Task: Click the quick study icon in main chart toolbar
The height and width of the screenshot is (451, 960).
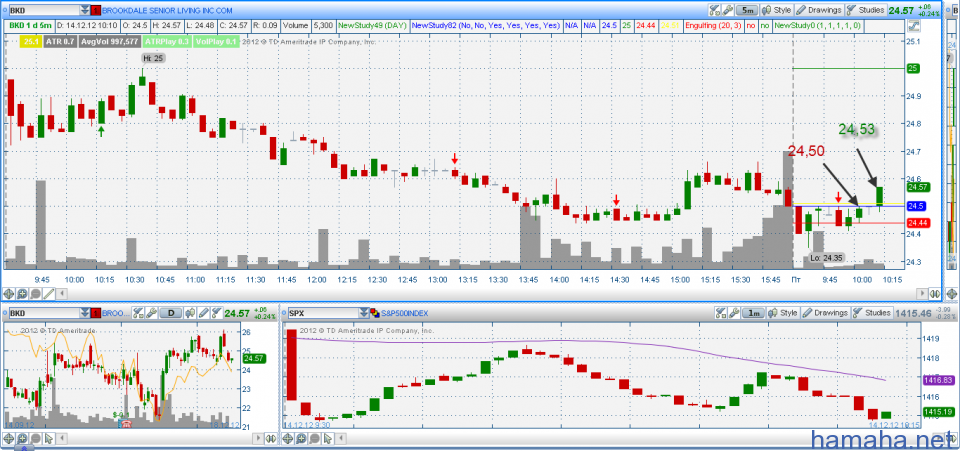Action: [714, 10]
